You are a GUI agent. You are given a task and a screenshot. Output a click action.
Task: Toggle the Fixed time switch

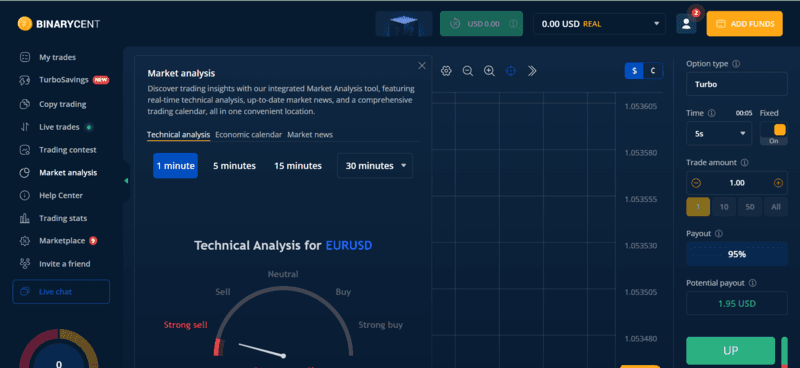(x=774, y=134)
